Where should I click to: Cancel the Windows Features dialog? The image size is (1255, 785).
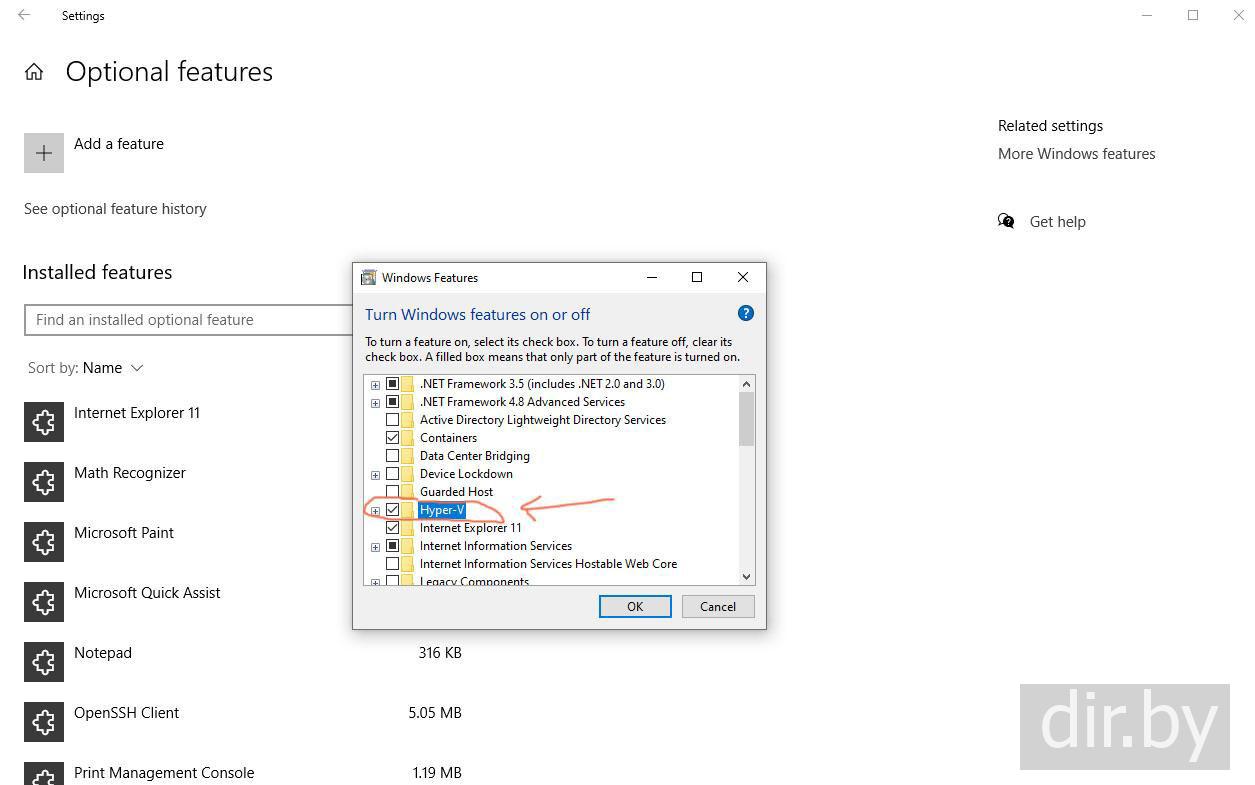[x=718, y=606]
